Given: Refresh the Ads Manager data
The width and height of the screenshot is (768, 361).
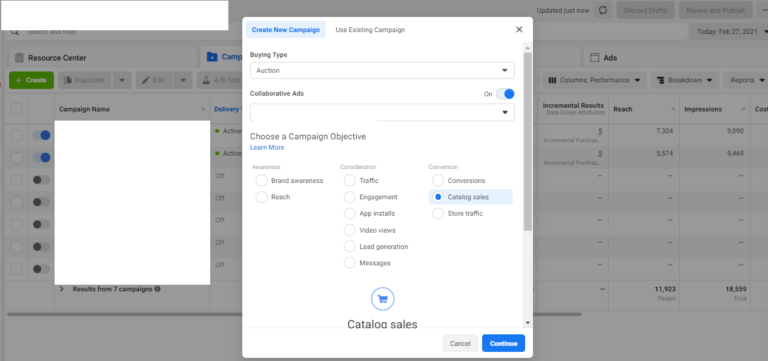Looking at the screenshot, I should coord(602,10).
